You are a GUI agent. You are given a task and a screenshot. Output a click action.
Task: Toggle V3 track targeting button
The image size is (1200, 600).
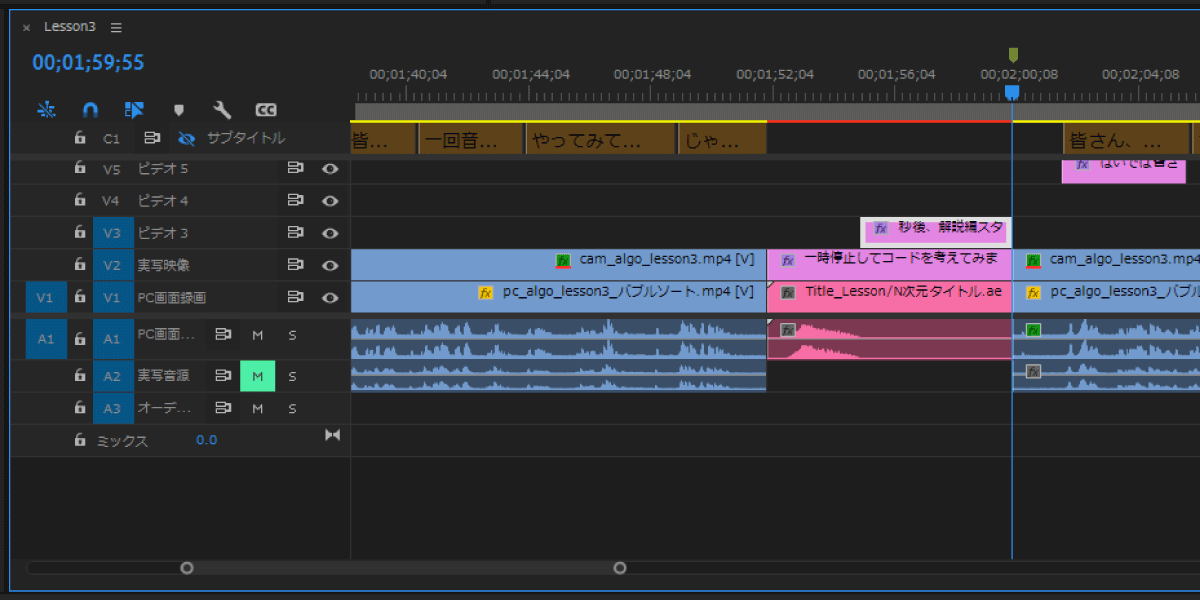pyautogui.click(x=112, y=233)
